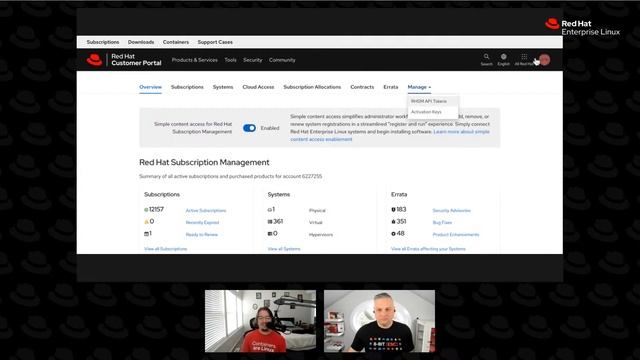640x360 pixels.
Task: Click the Physical systems label
Action: pos(317,211)
